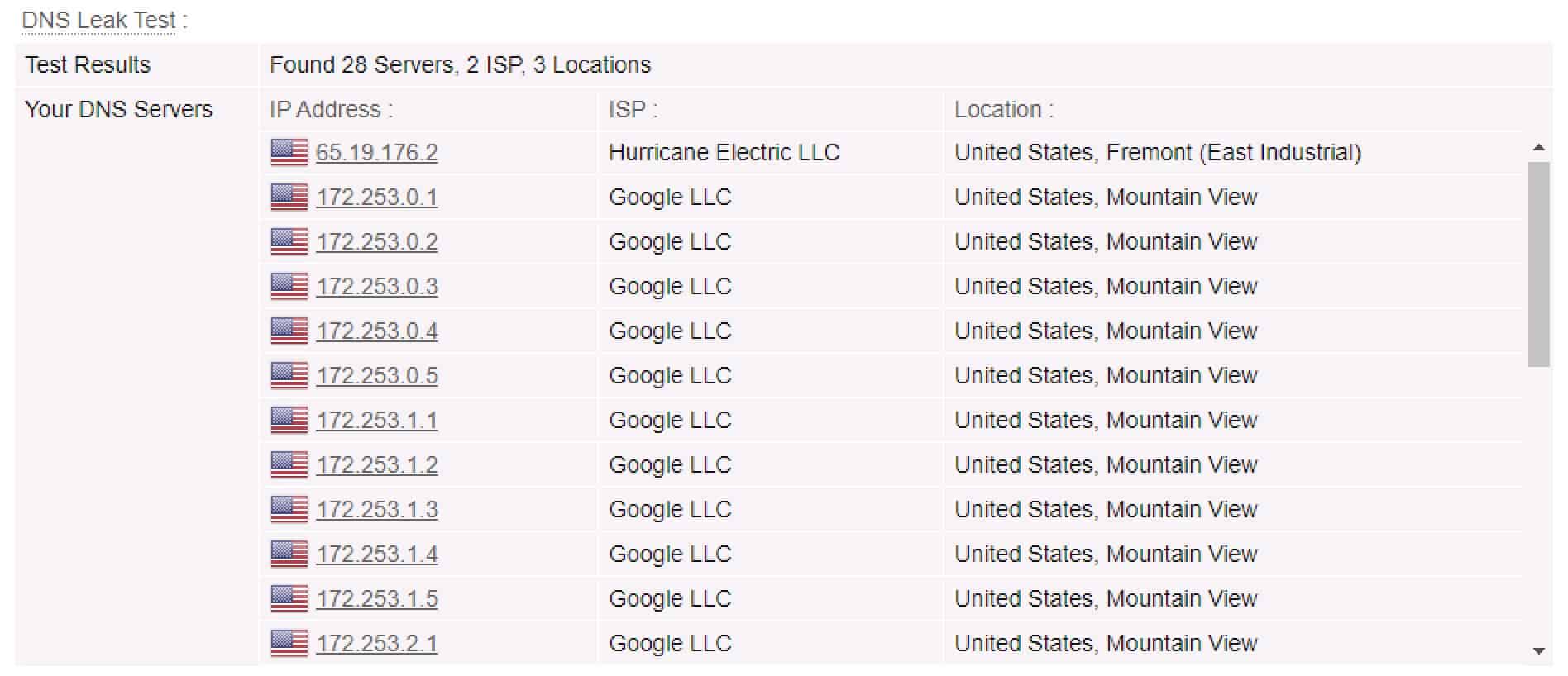Open the 65.19.176.2 IP address link
Image resolution: width=1568 pixels, height=676 pixels.
(377, 153)
